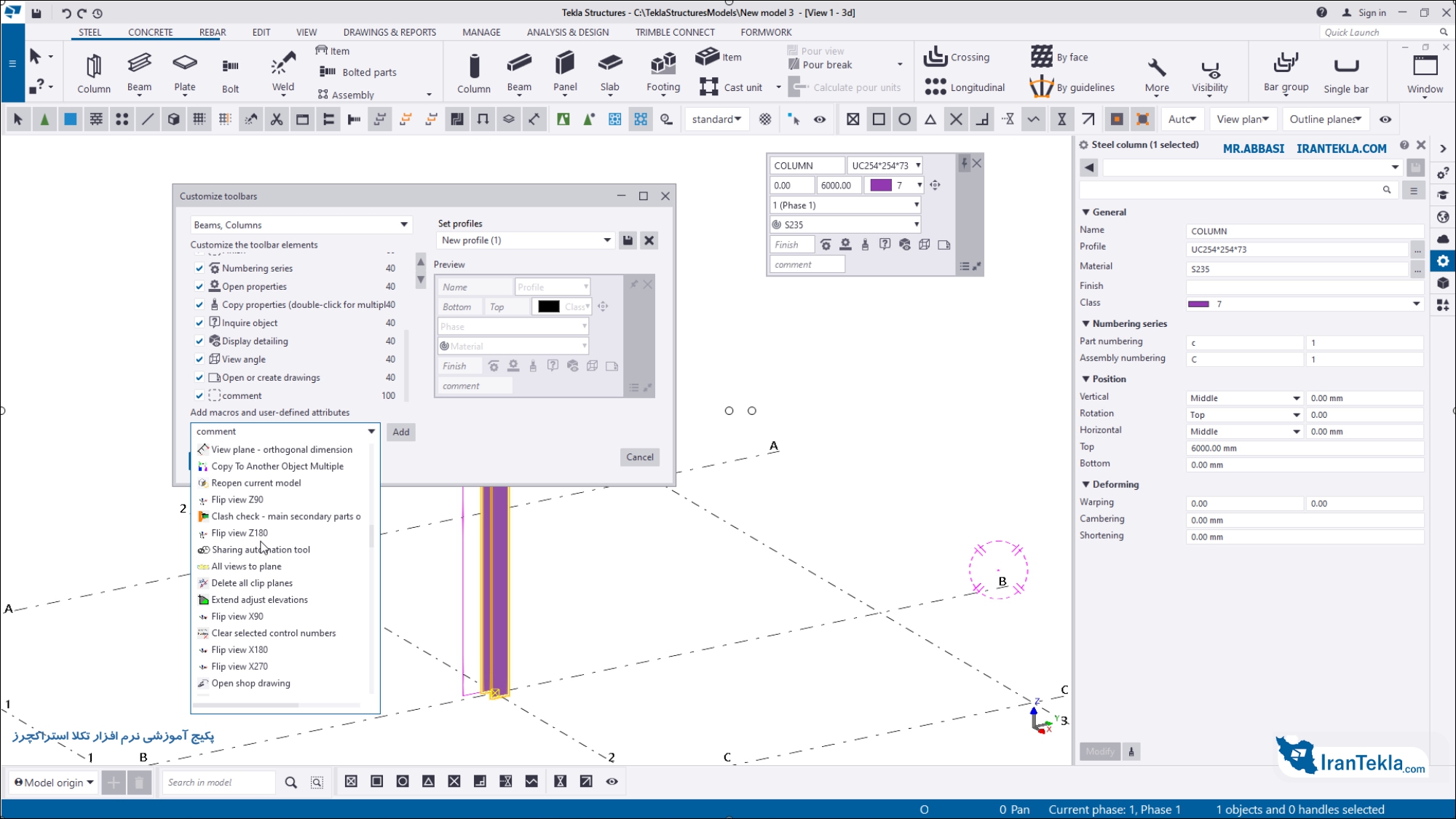1456x819 pixels.
Task: Select the Weld tool
Action: pyautogui.click(x=283, y=73)
